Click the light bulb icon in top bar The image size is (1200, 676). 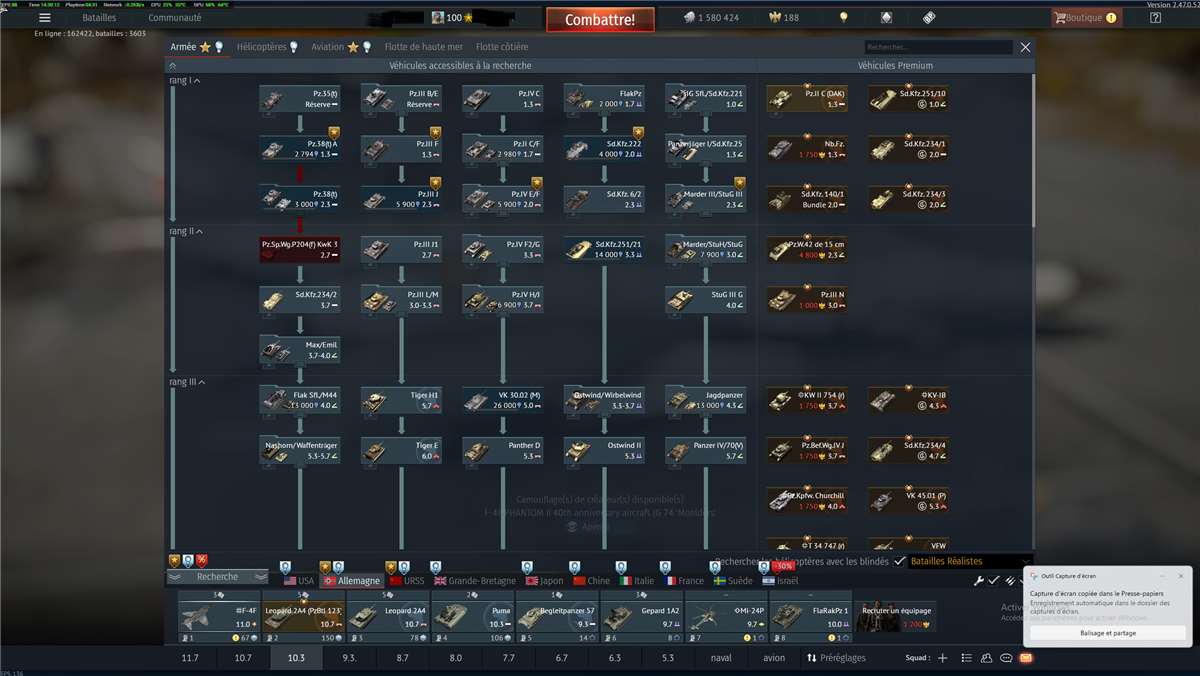pyautogui.click(x=843, y=18)
